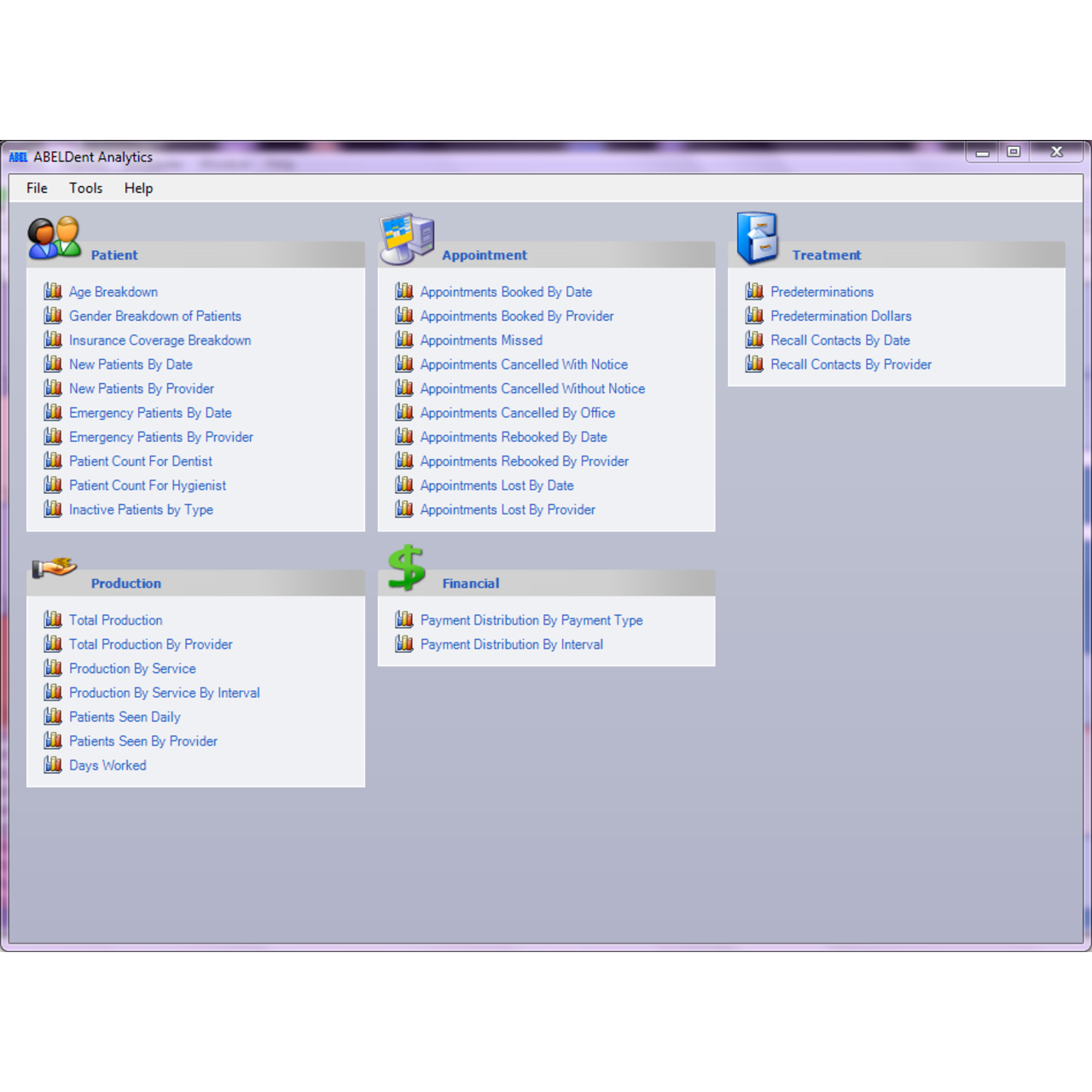Click the Patient section people icon
1092x1092 pixels.
point(54,238)
